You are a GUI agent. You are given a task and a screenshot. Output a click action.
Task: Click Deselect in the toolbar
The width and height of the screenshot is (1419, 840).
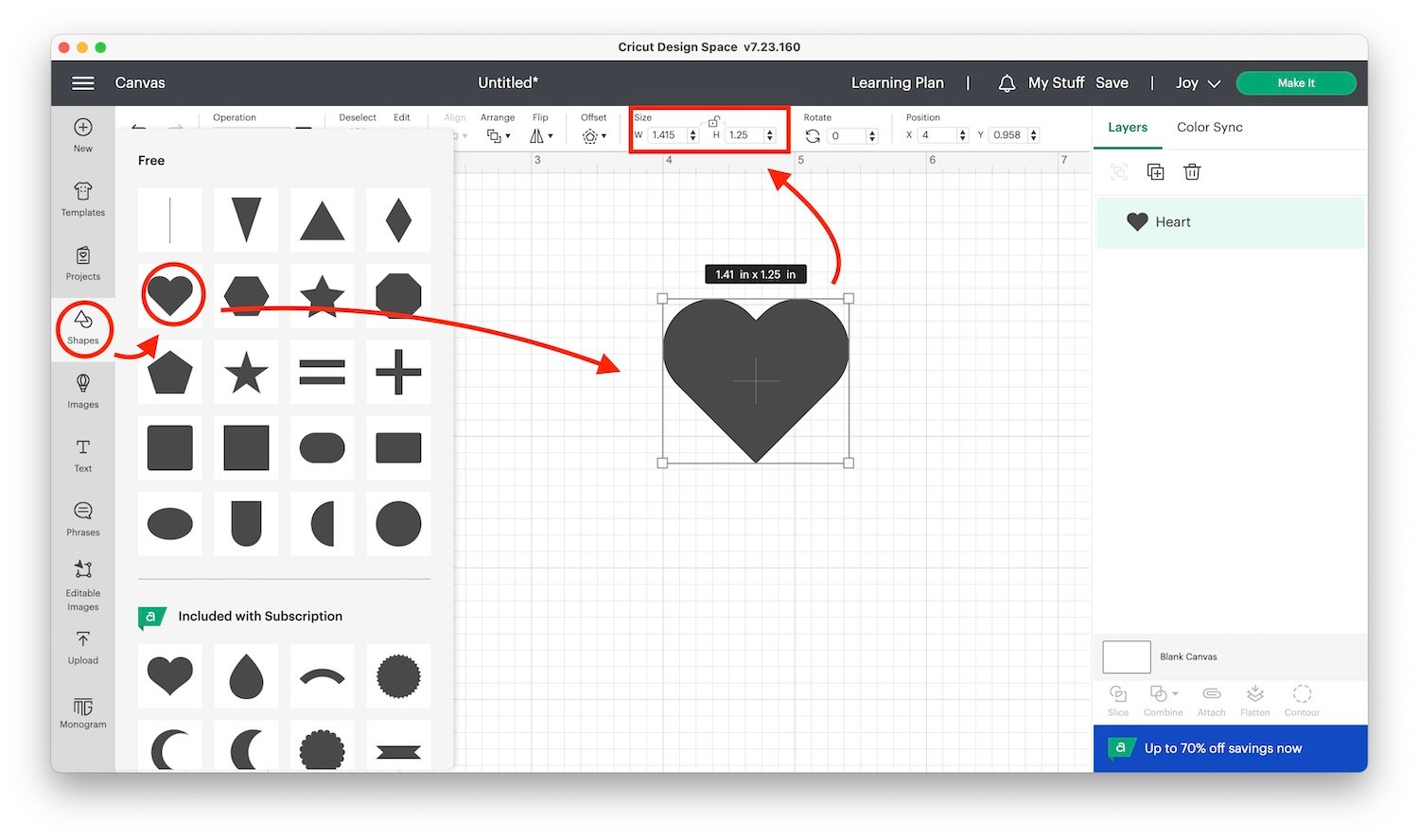click(x=358, y=118)
